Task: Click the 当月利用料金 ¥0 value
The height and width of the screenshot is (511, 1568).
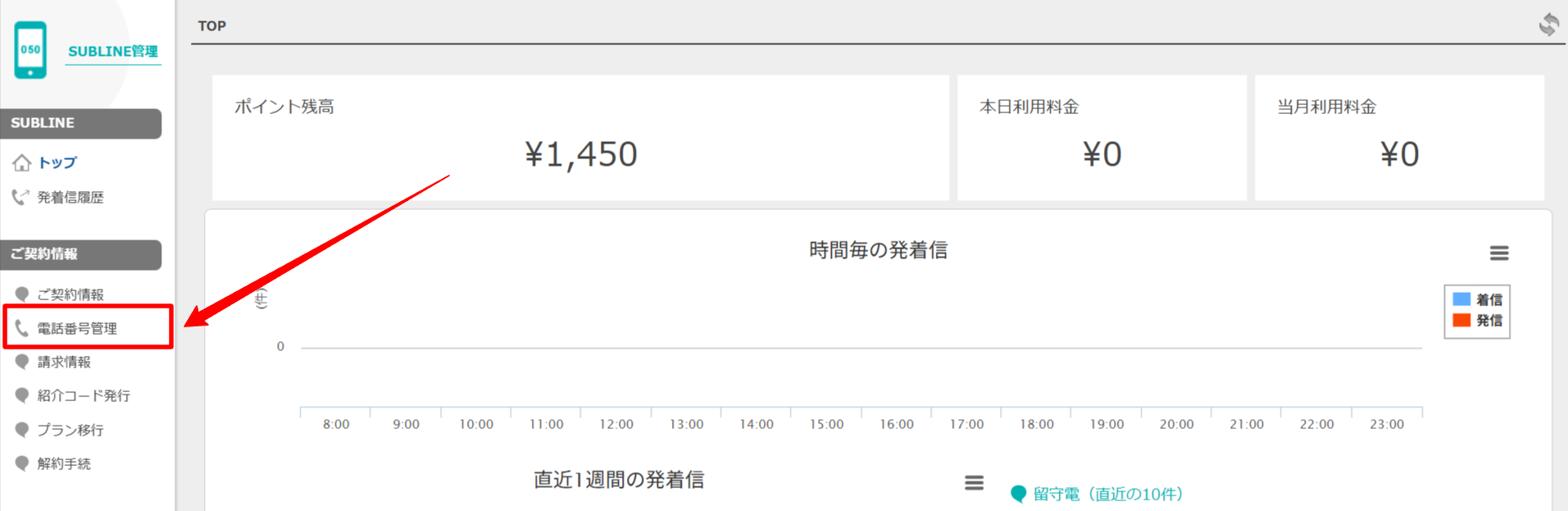Action: tap(1400, 154)
